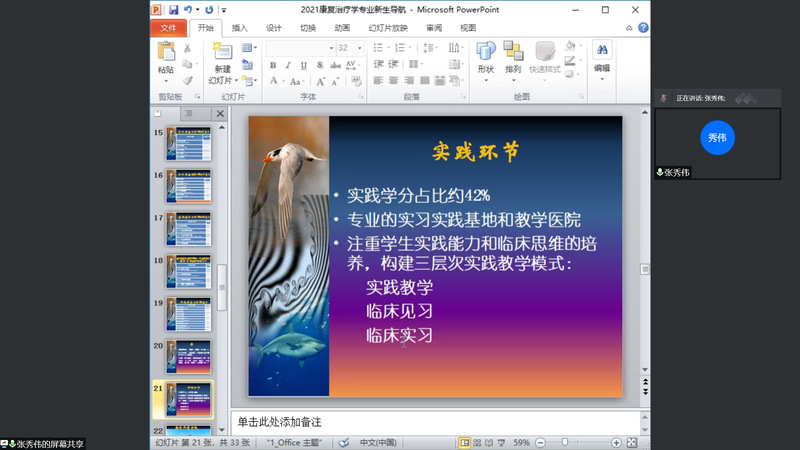
Task: Open the font size dropdown showing 32
Action: click(x=359, y=47)
